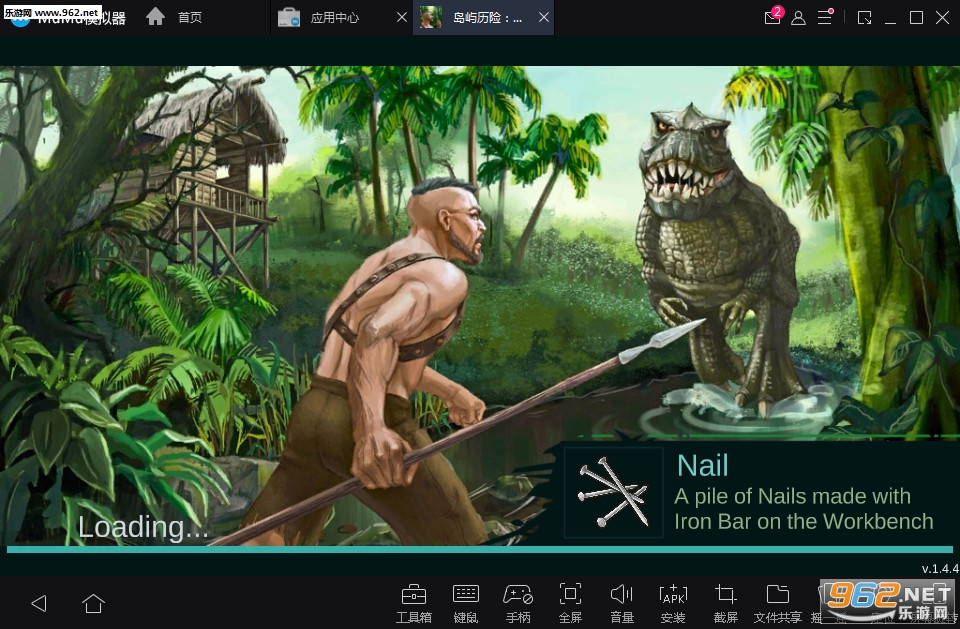Click the Android back triangle button
This screenshot has height=629, width=960.
click(39, 603)
